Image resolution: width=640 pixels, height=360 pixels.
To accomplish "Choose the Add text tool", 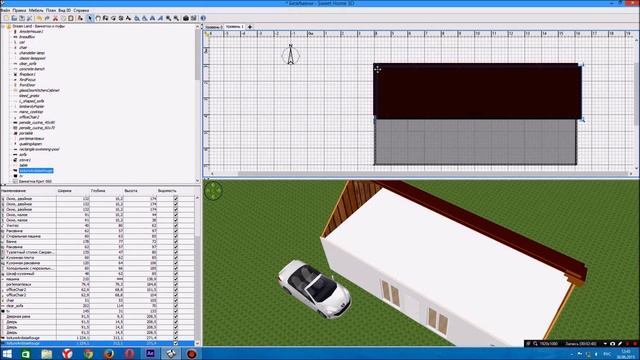I will (129, 18).
